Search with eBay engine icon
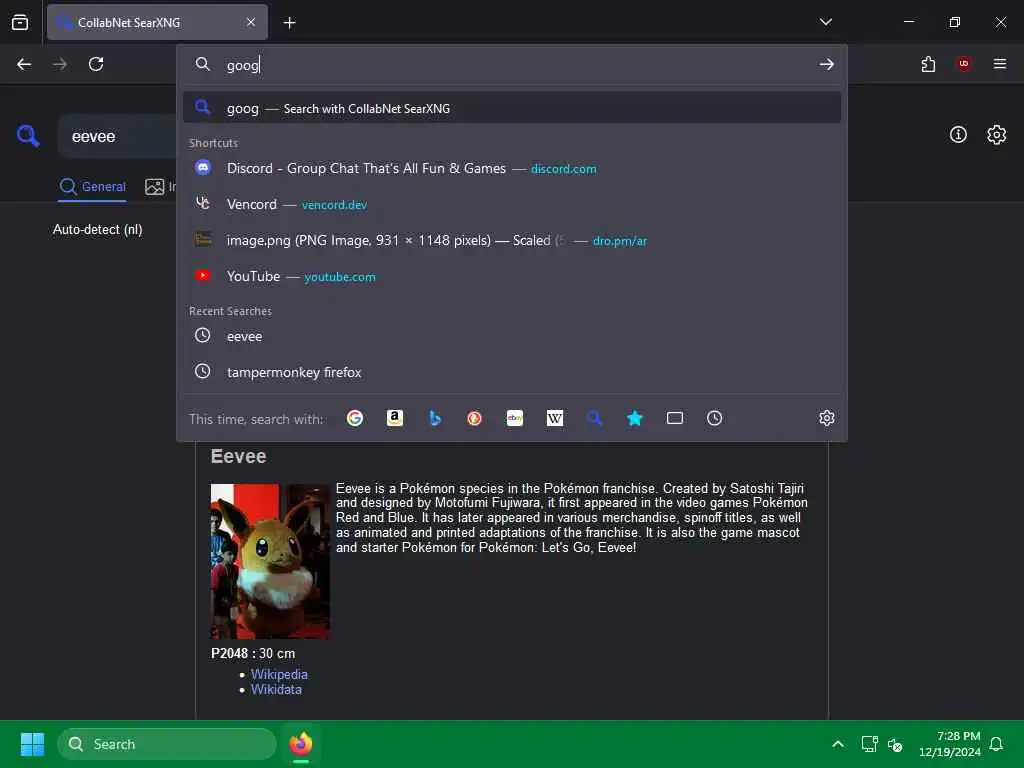Screen dimensions: 1024x768 coord(515,418)
